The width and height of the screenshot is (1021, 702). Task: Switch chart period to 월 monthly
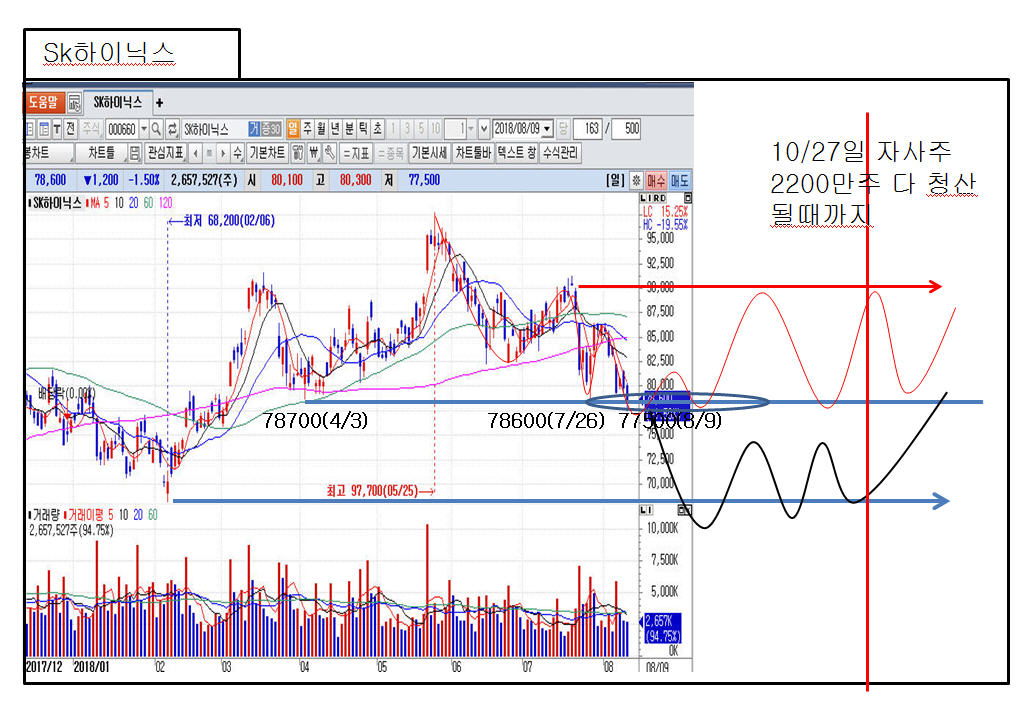[320, 129]
